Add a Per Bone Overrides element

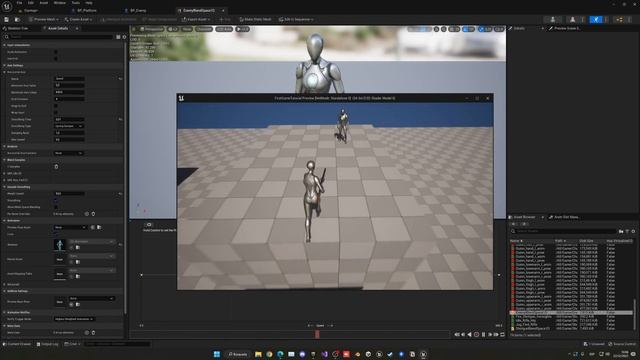pyautogui.click(x=87, y=214)
